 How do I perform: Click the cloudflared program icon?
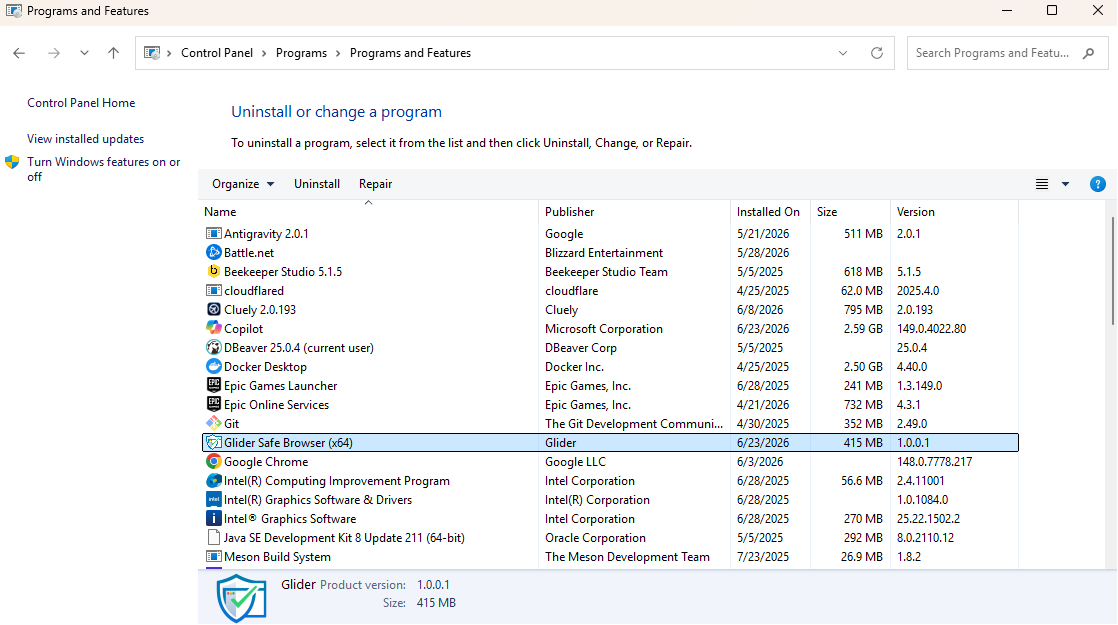pos(213,290)
